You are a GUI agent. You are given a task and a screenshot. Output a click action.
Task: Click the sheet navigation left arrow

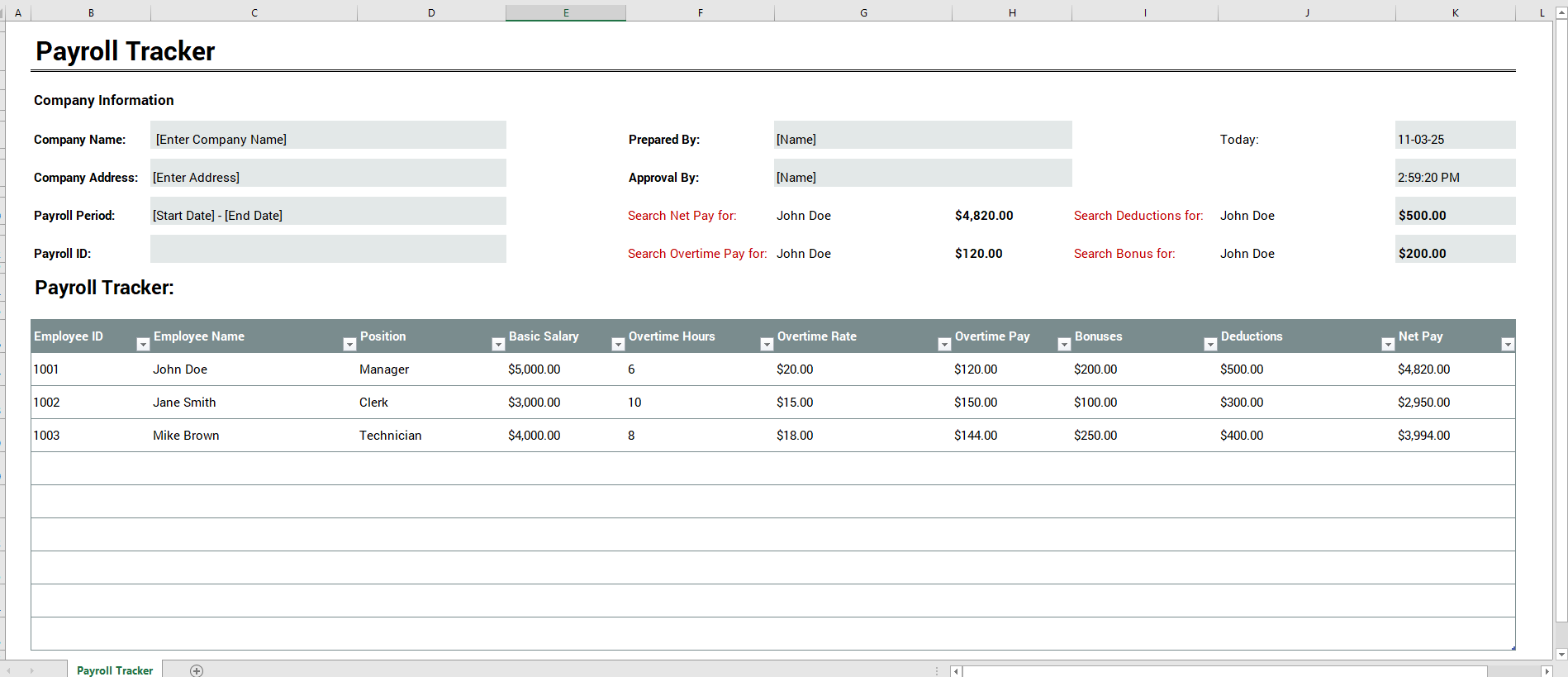point(9,670)
